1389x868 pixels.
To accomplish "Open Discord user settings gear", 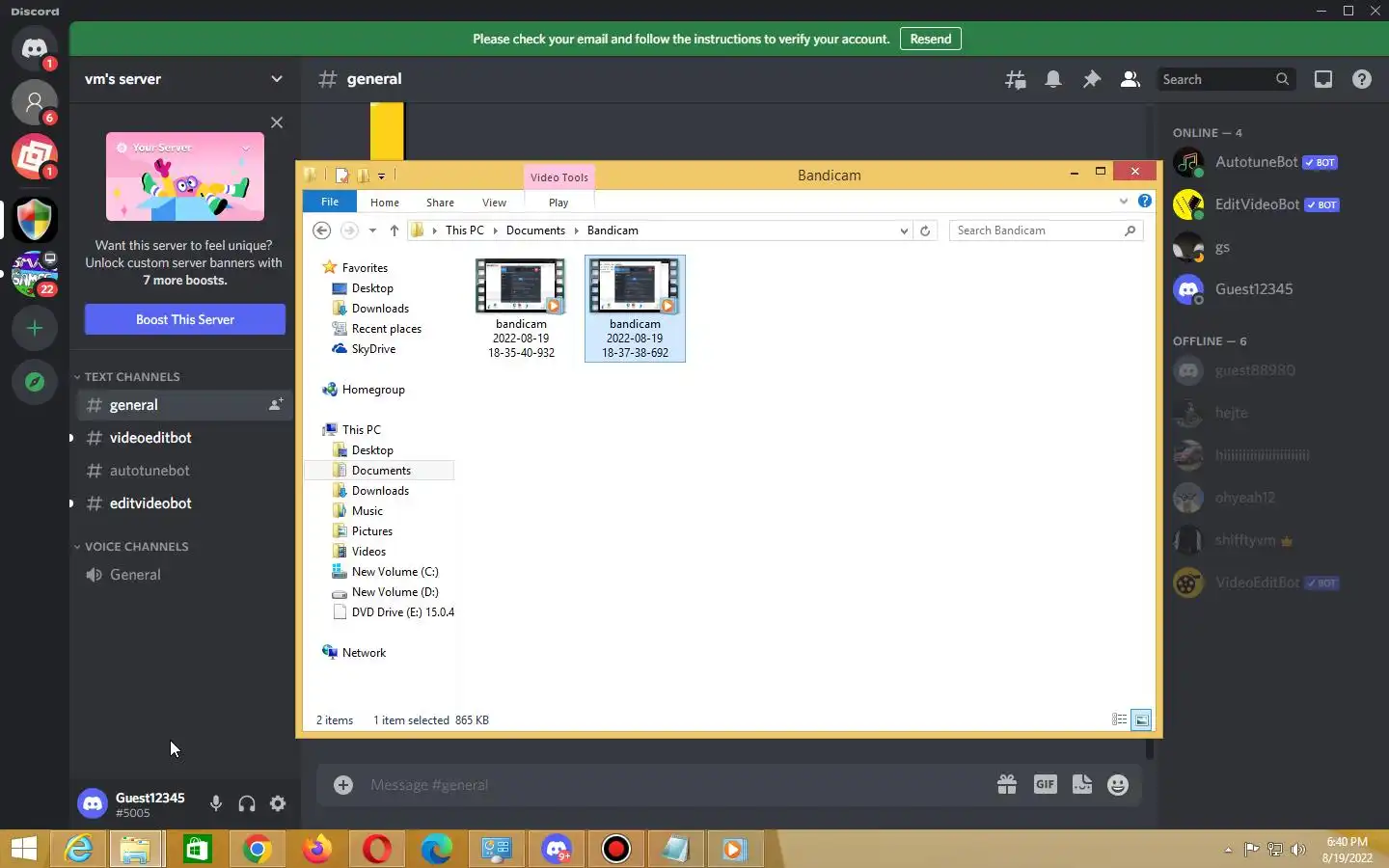I will [278, 803].
